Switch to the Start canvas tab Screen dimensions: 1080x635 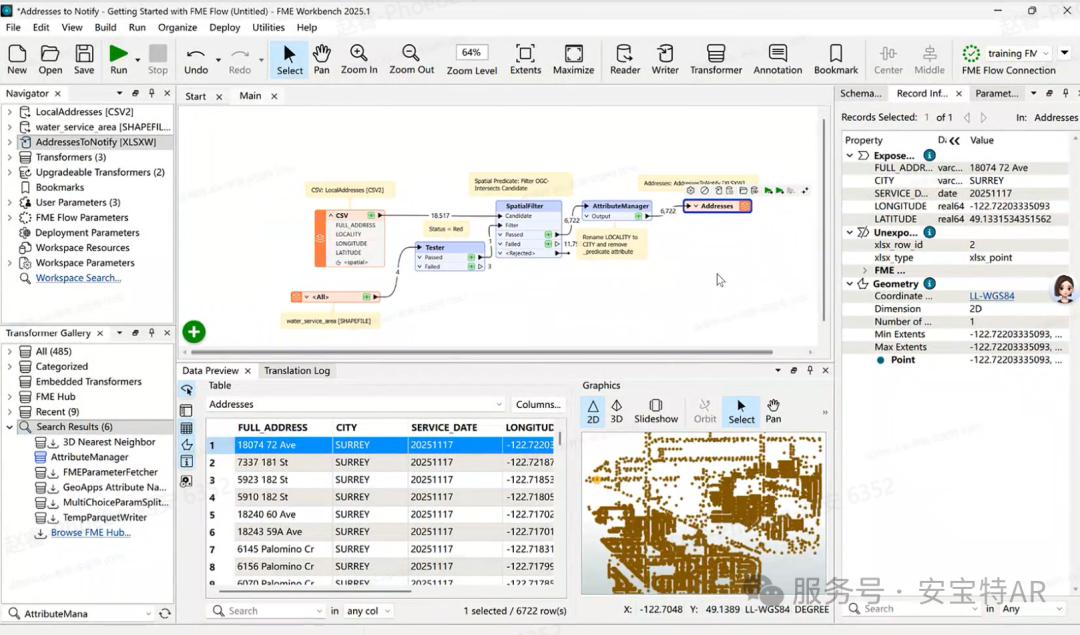[196, 96]
